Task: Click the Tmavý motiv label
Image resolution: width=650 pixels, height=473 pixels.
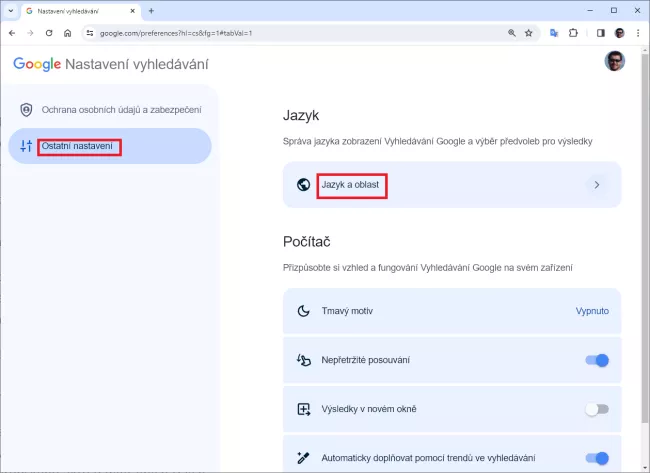Action: pos(347,311)
